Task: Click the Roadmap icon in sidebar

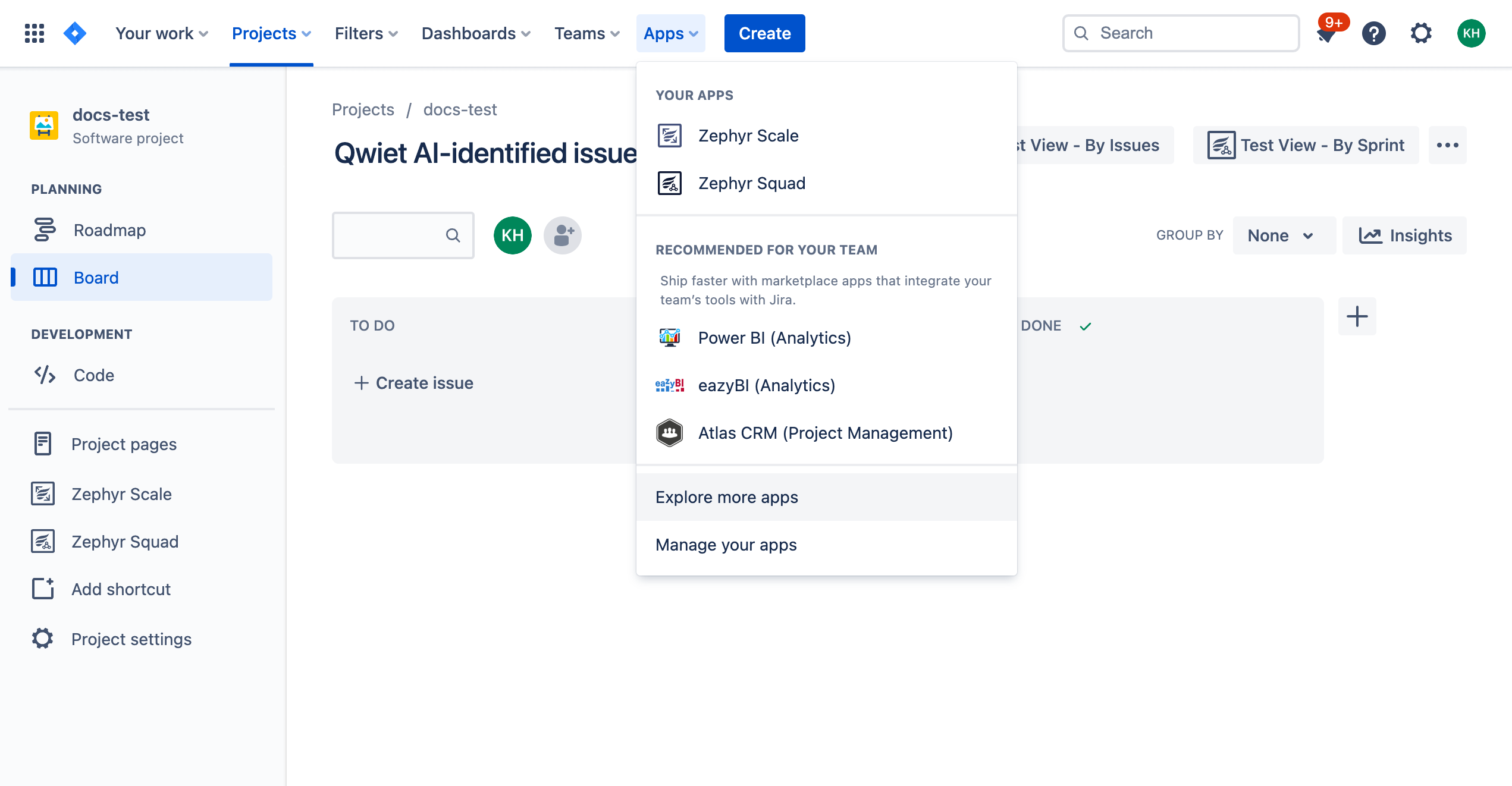Action: point(45,229)
